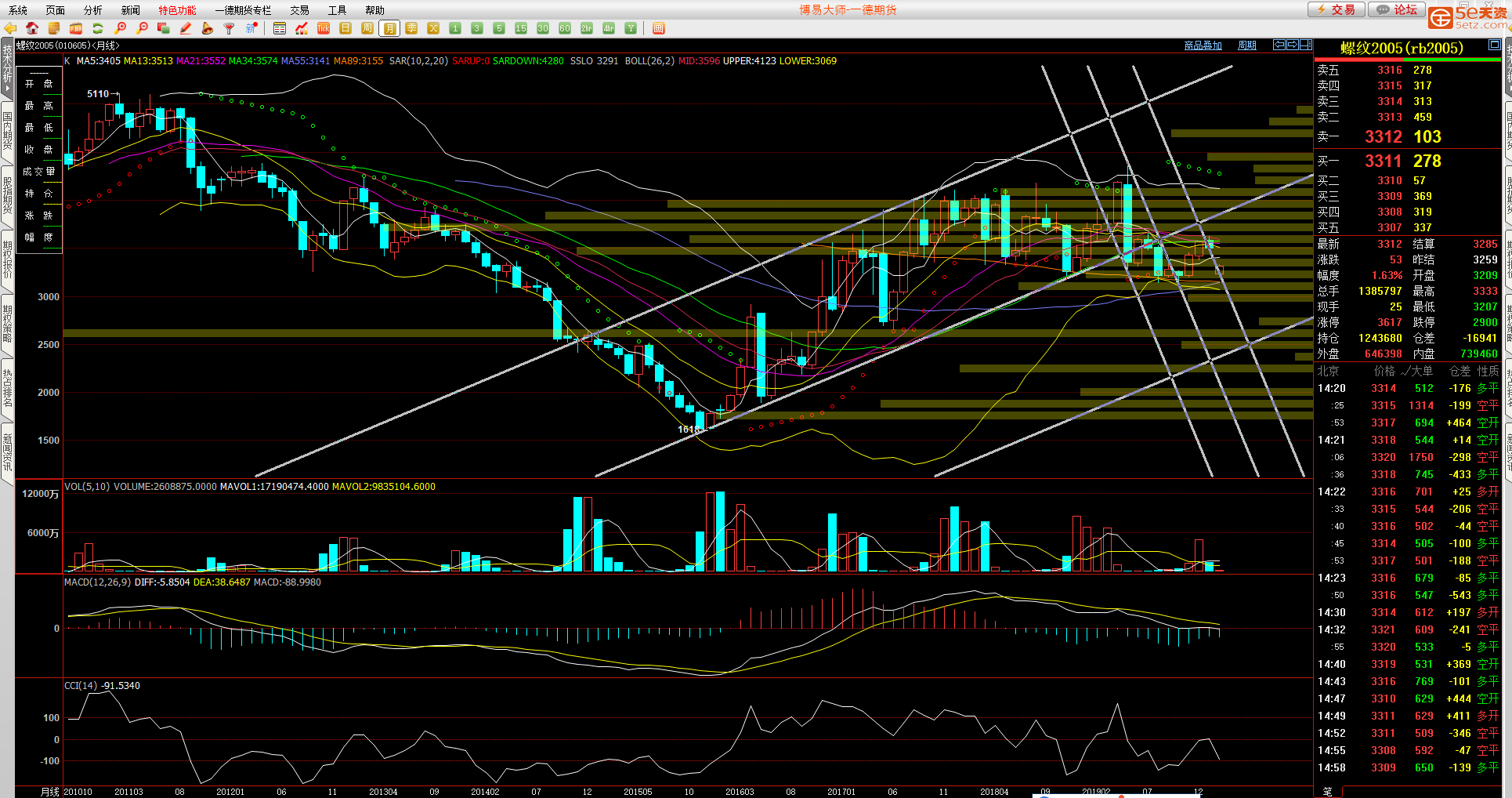Click the green Y period icon
The width and height of the screenshot is (1512, 798).
click(631, 28)
